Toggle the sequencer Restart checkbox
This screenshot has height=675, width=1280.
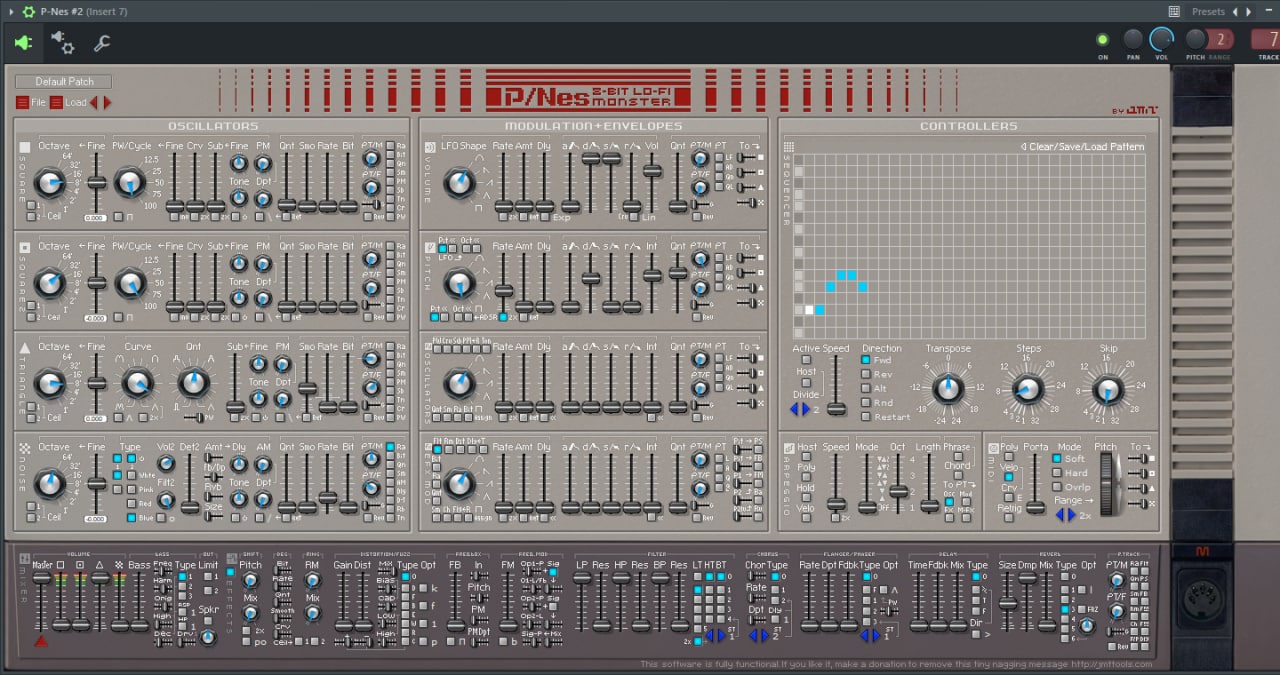point(866,416)
